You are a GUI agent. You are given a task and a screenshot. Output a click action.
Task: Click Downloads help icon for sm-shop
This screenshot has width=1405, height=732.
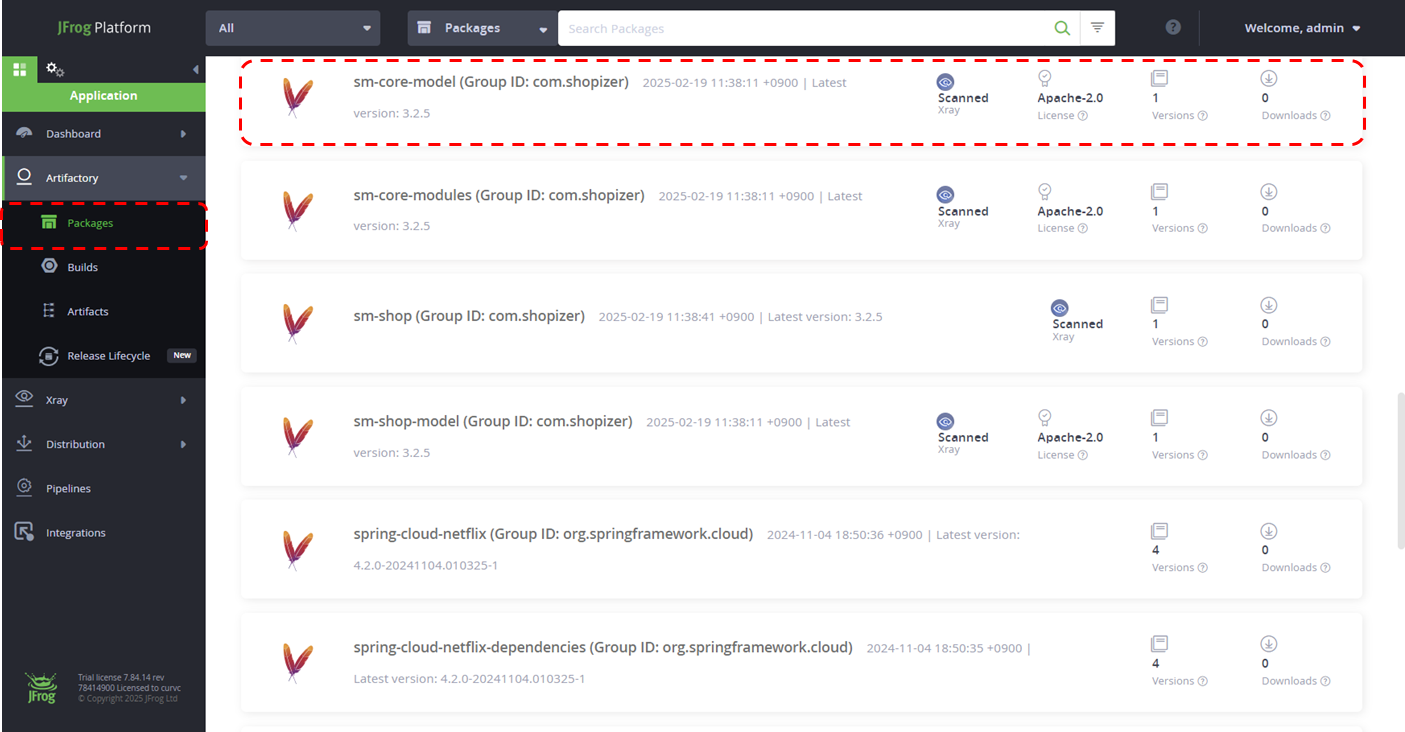click(x=1326, y=342)
